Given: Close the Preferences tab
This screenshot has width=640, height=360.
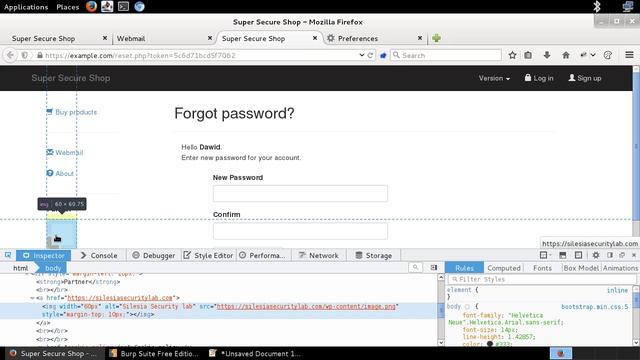Looking at the screenshot, I should coord(420,38).
